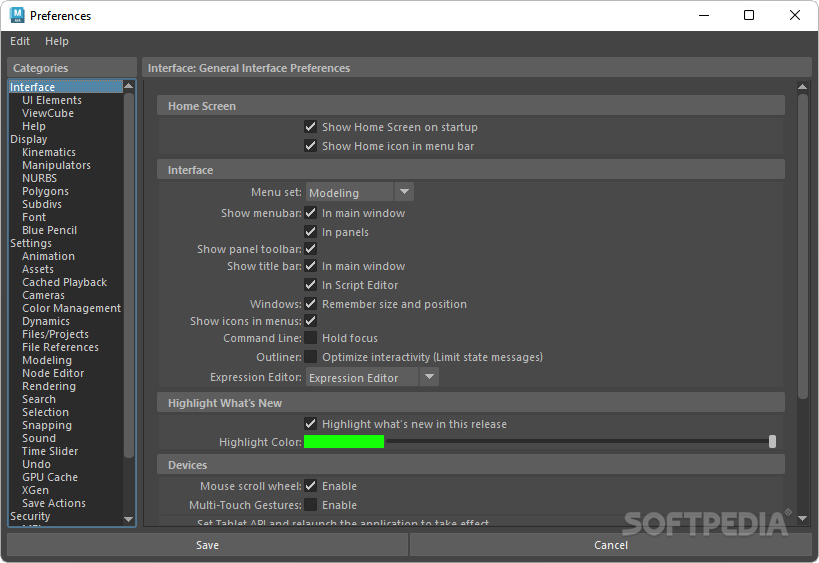Select XGen settings
819x563 pixels.
coord(35,490)
